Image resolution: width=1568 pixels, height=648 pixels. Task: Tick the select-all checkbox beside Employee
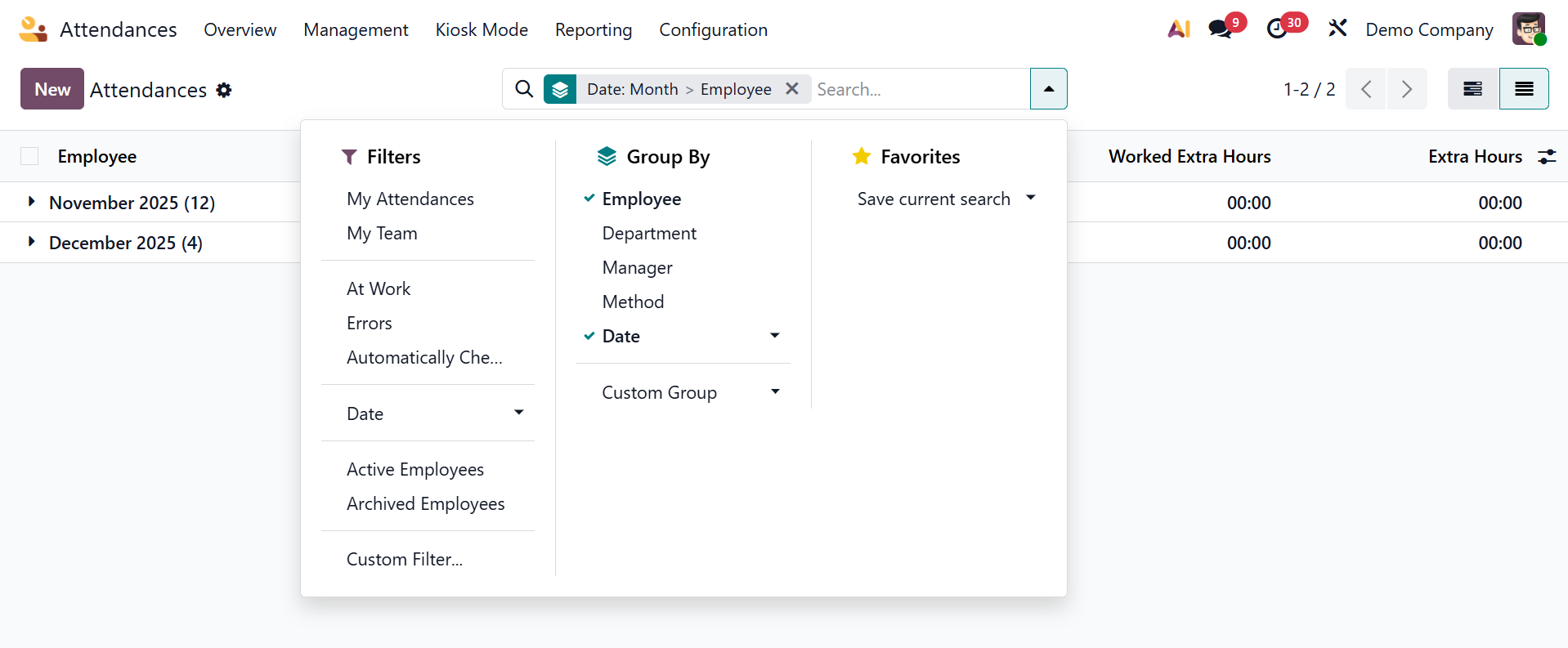29,157
